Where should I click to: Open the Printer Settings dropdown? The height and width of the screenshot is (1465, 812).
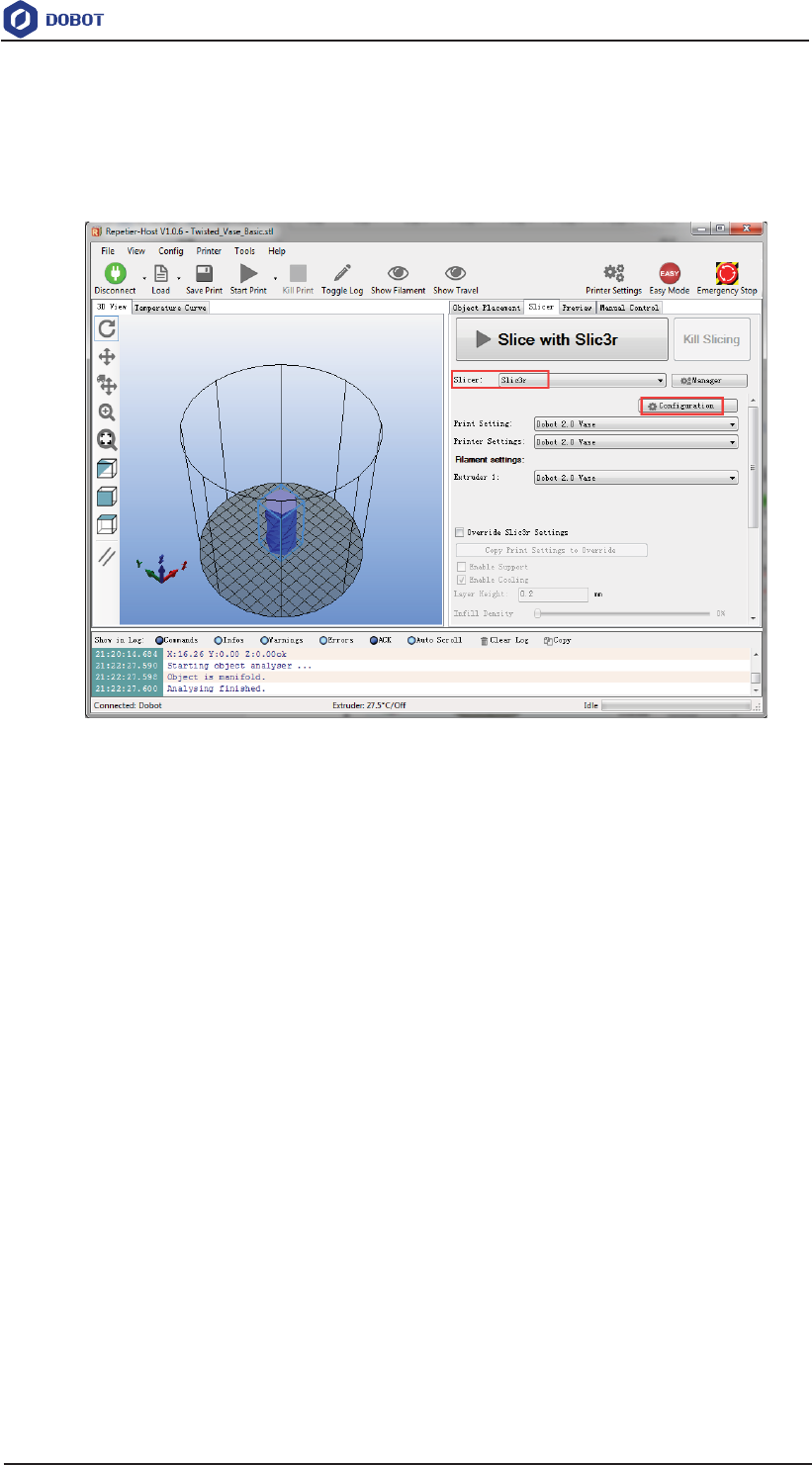(x=636, y=442)
